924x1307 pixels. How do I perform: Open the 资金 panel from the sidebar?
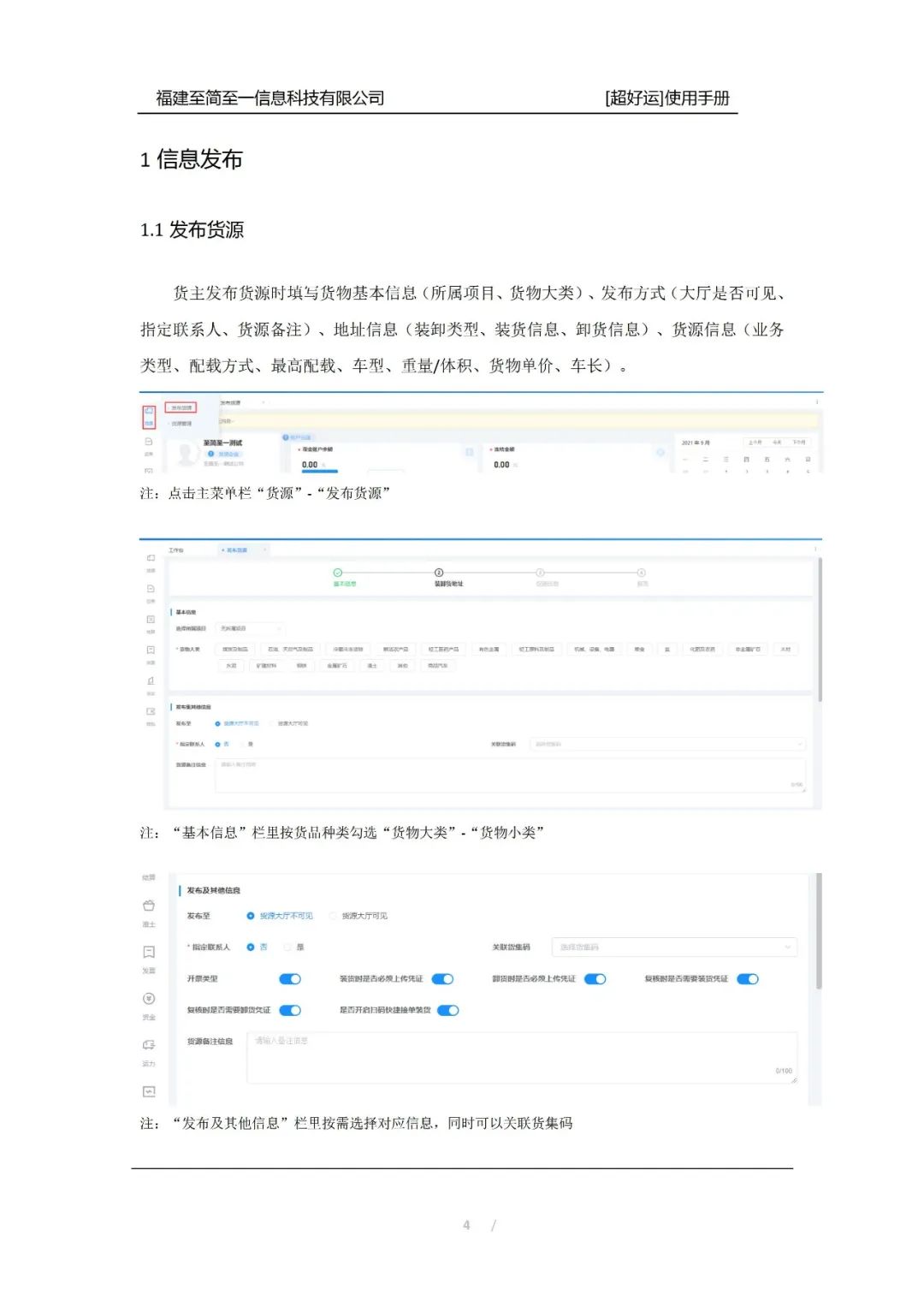(x=149, y=998)
